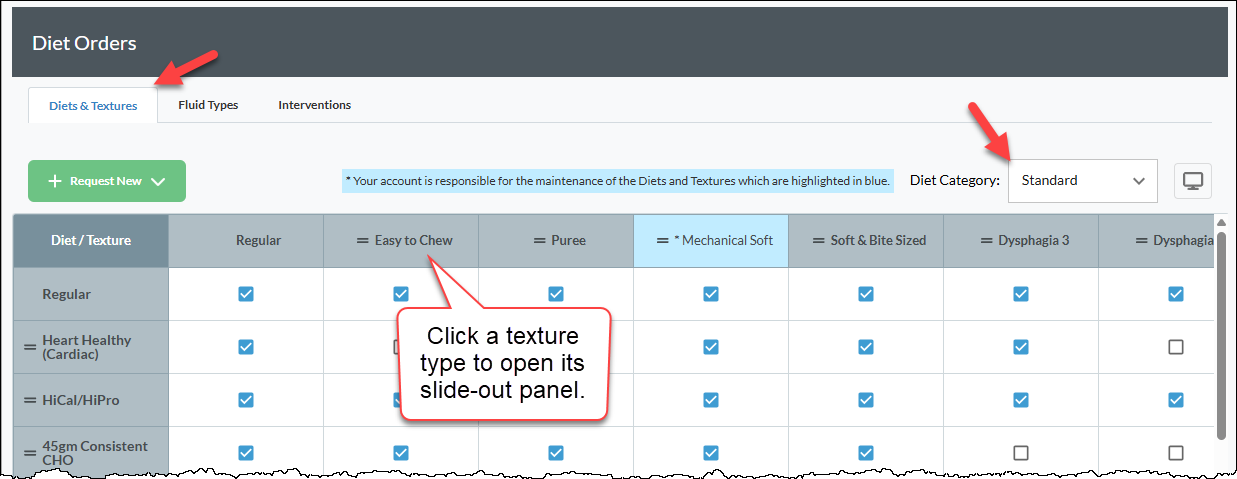Expand the Request New dropdown arrow
Image resolution: width=1237 pixels, height=479 pixels.
[156, 181]
